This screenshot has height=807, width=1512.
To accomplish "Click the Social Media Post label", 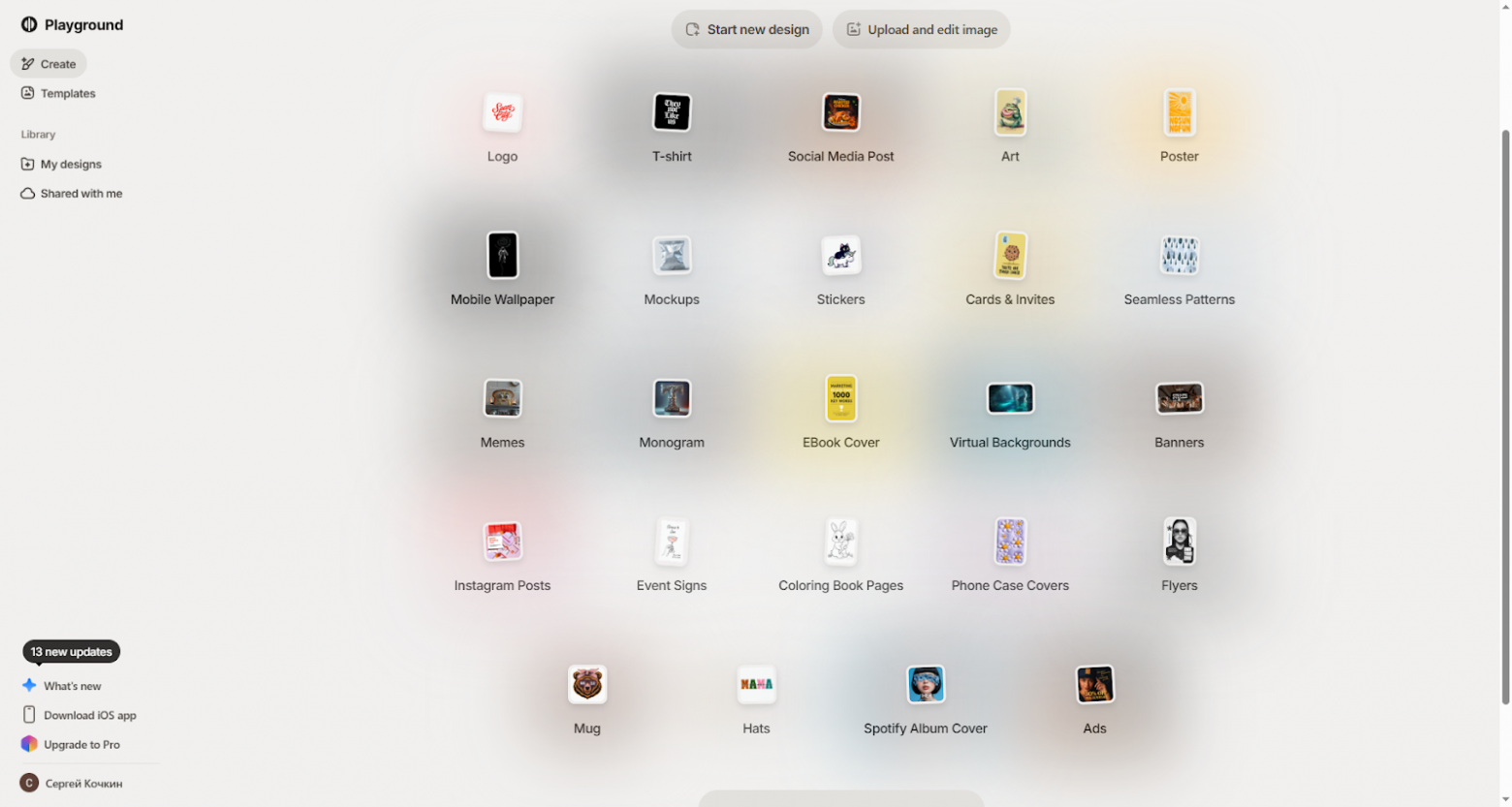I will pyautogui.click(x=841, y=156).
